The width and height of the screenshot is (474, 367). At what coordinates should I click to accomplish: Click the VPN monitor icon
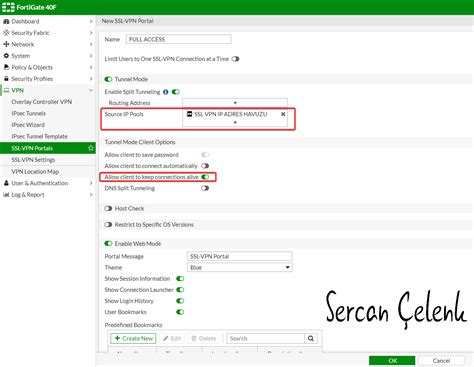coord(6,90)
